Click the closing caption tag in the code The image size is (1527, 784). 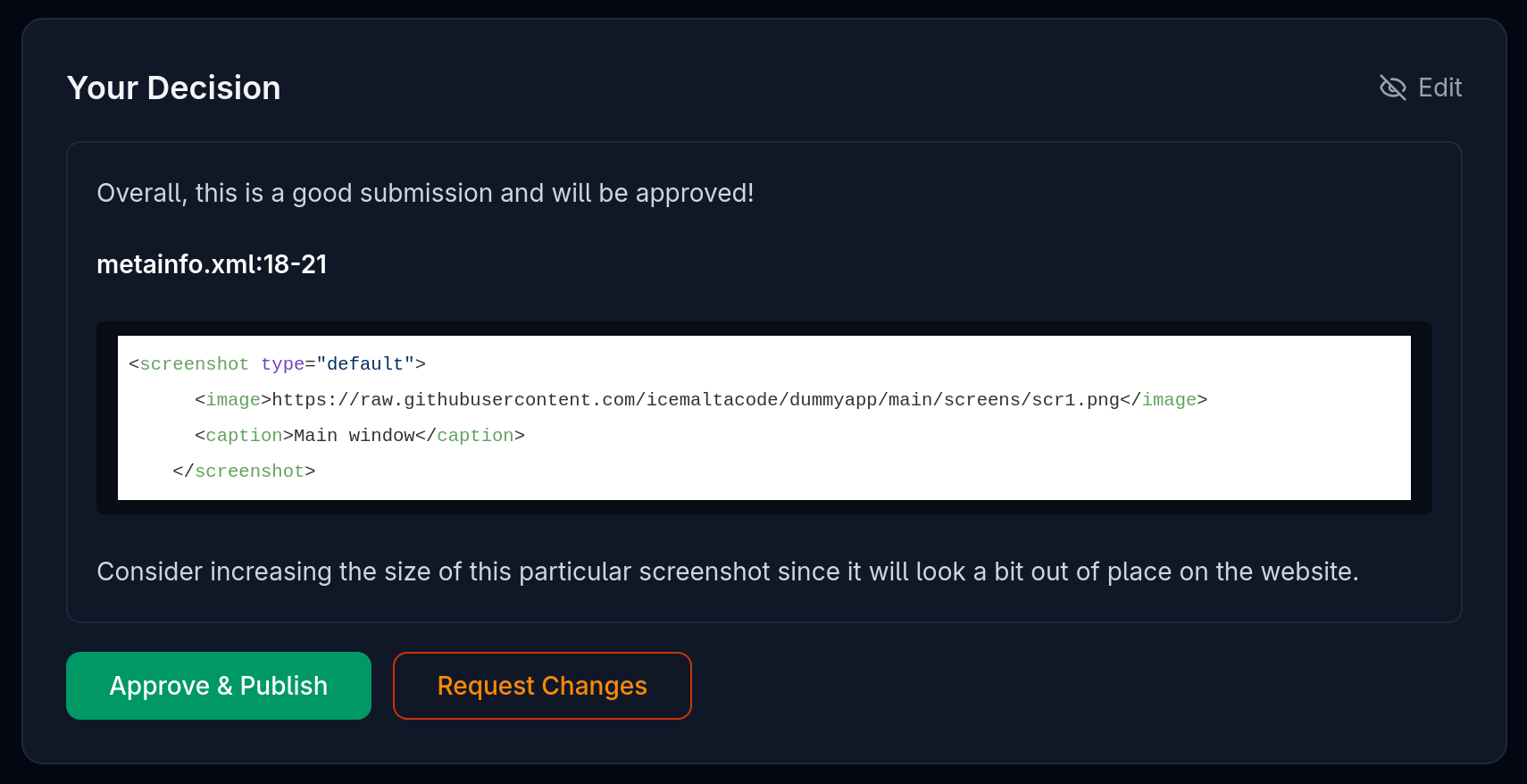(475, 436)
